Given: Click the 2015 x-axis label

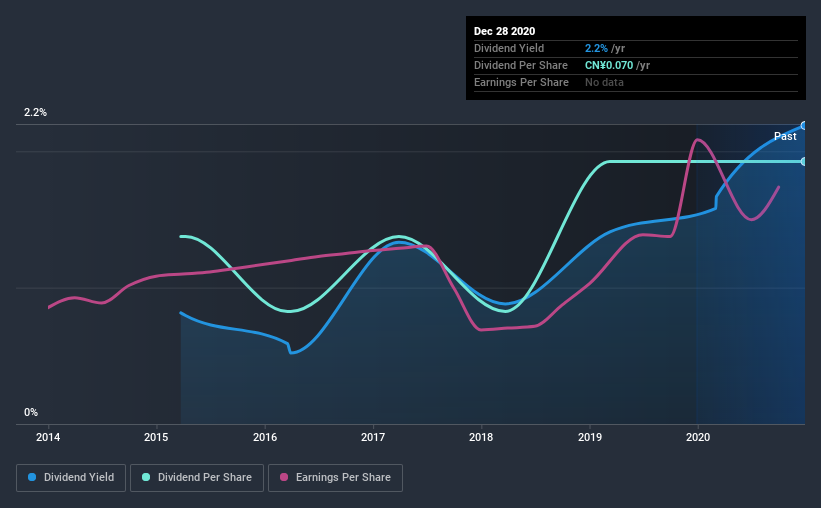Looking at the screenshot, I should click(156, 437).
